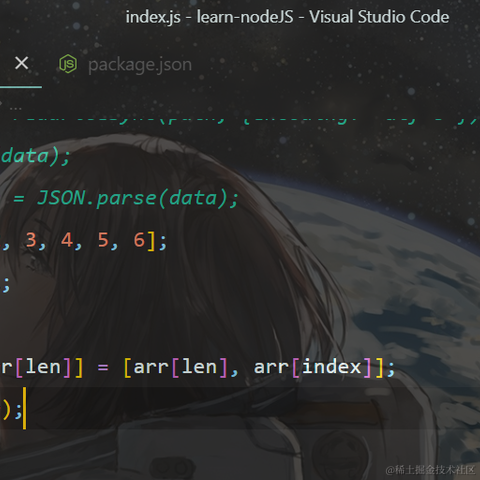Click the number '3' in the array literal
The width and height of the screenshot is (480, 480).
[31, 240]
